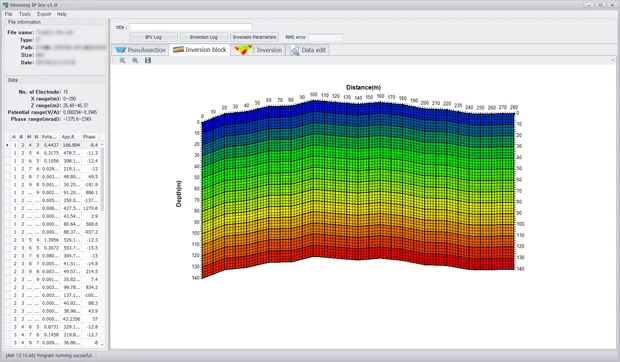Select the cell with potential 1.3956
620x362 pixels.
[50, 240]
